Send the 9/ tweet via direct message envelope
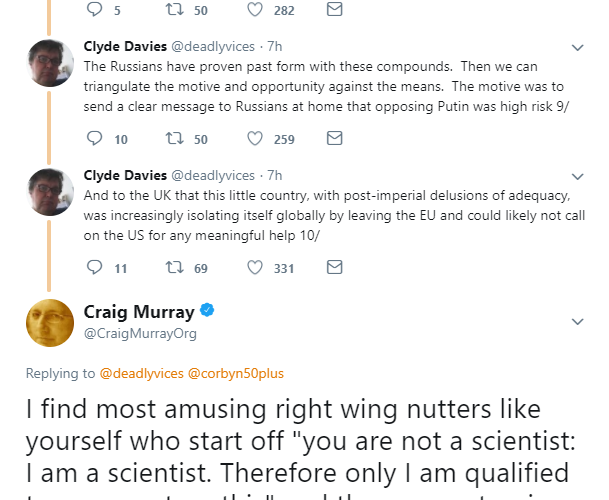Screen dimensions: 609x500 tap(335, 139)
